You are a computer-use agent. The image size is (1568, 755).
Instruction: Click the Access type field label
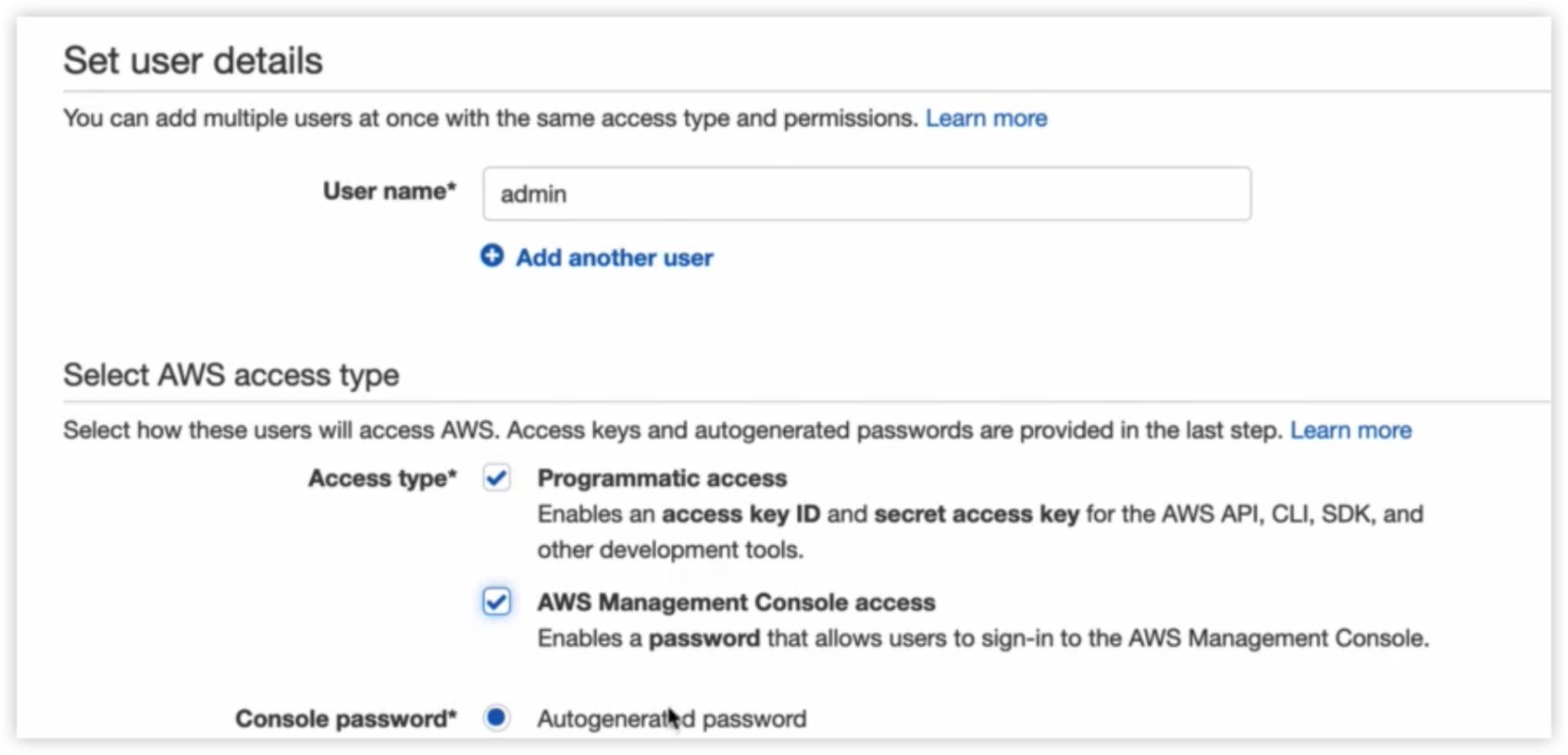382,478
